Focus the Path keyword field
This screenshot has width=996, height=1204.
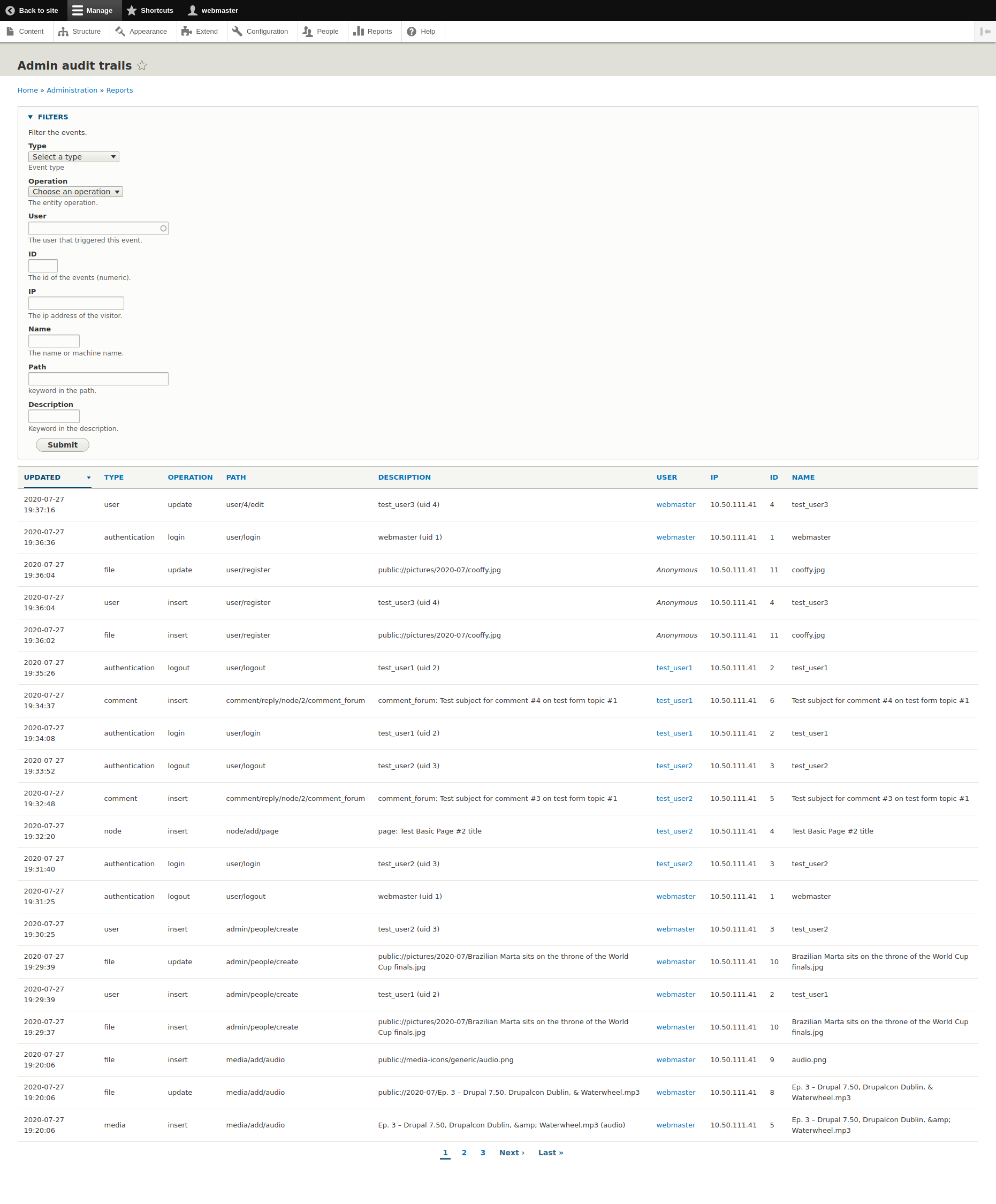coord(98,379)
